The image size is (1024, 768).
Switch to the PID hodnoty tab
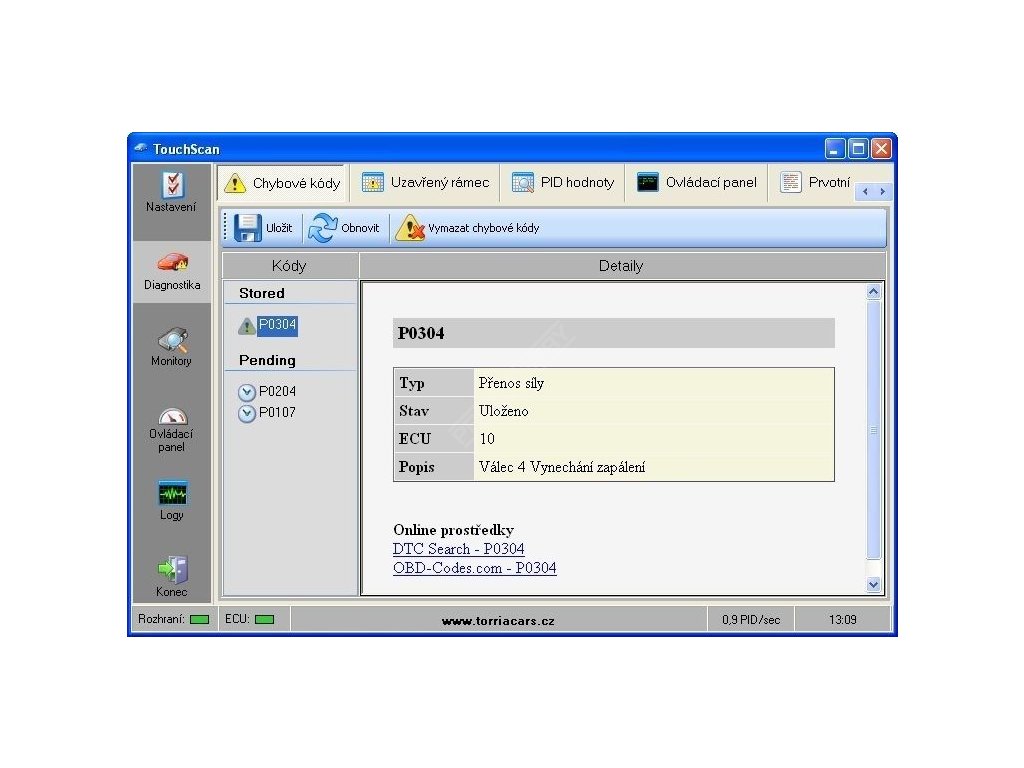point(563,183)
